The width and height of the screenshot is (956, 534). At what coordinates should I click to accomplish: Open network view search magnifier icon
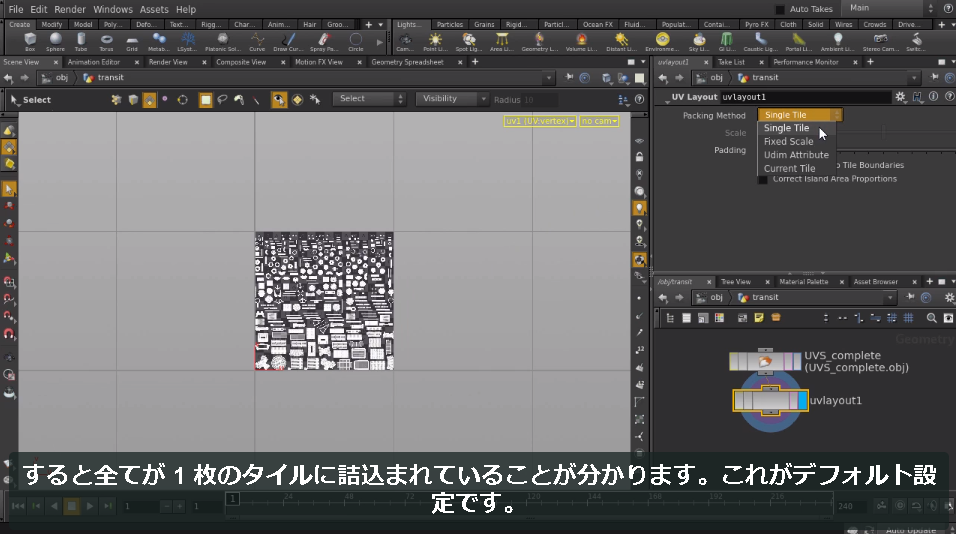click(931, 318)
